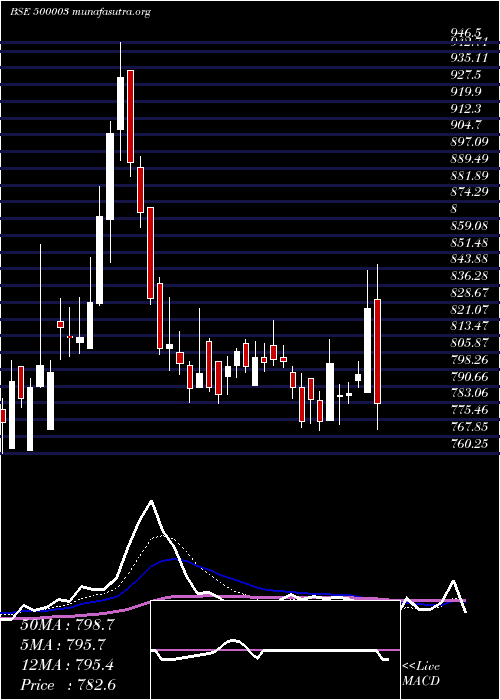Click the 'BSE 500003 munafasutra.org' title text
The width and height of the screenshot is (500, 700).
click(x=80, y=12)
